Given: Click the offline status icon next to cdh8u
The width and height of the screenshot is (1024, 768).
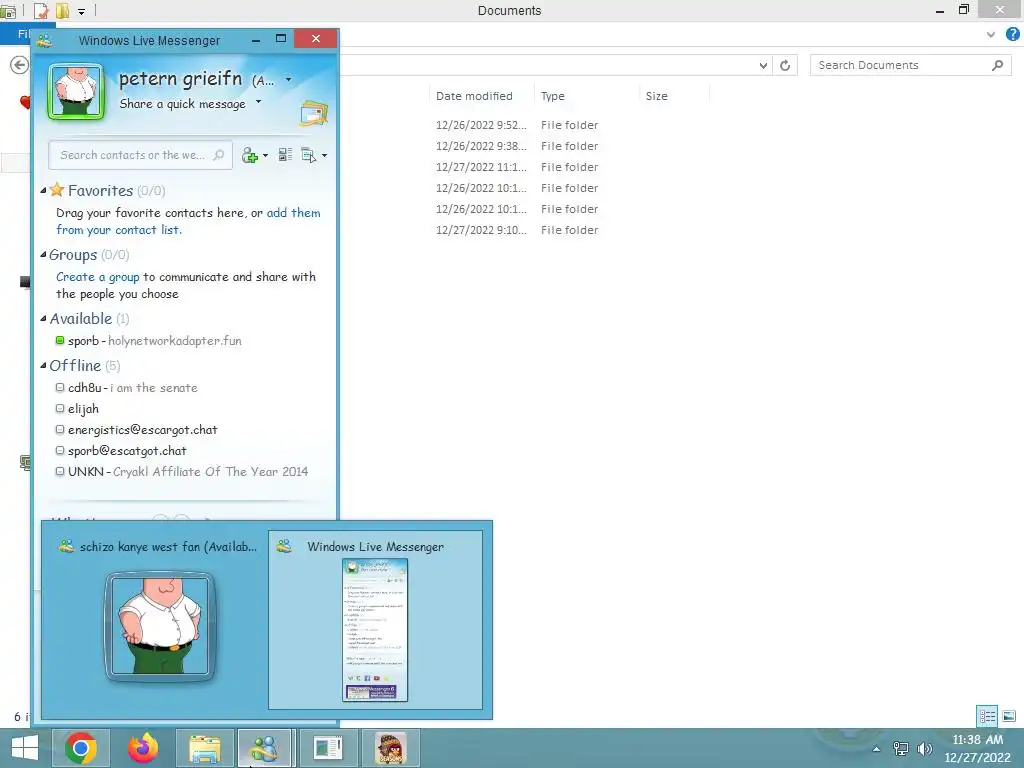Looking at the screenshot, I should point(60,387).
